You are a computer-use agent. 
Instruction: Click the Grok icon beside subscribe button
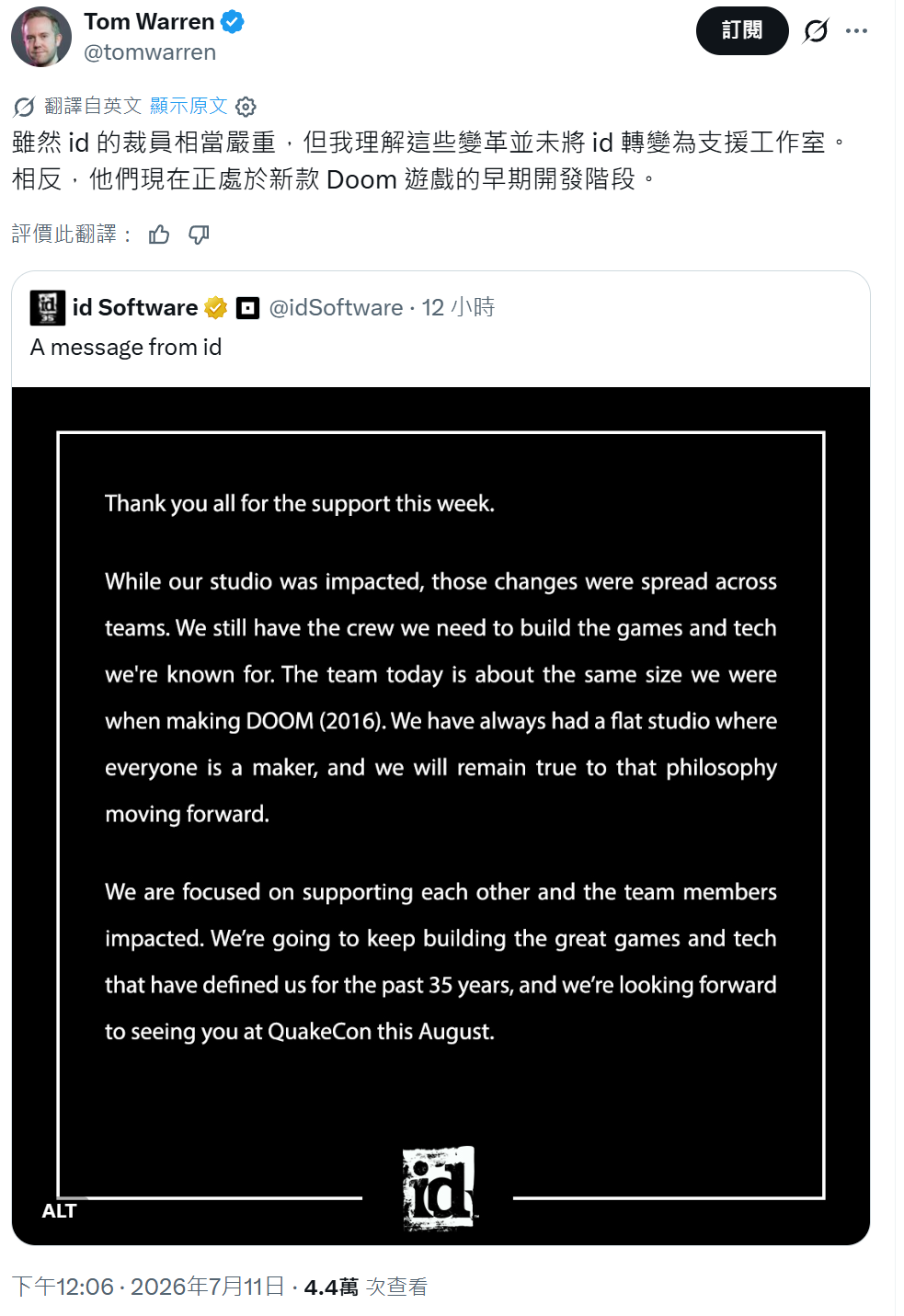816,31
